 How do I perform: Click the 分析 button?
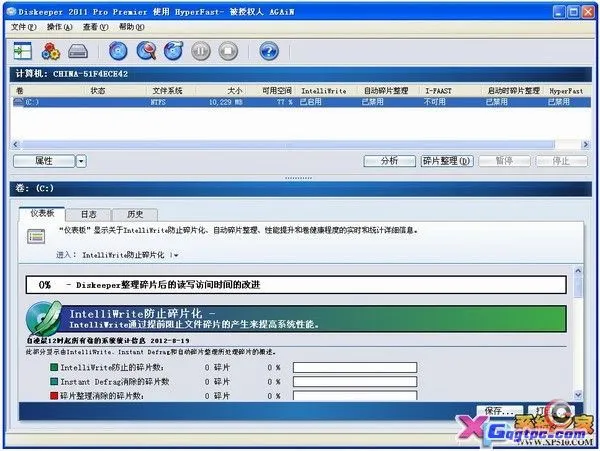[390, 161]
